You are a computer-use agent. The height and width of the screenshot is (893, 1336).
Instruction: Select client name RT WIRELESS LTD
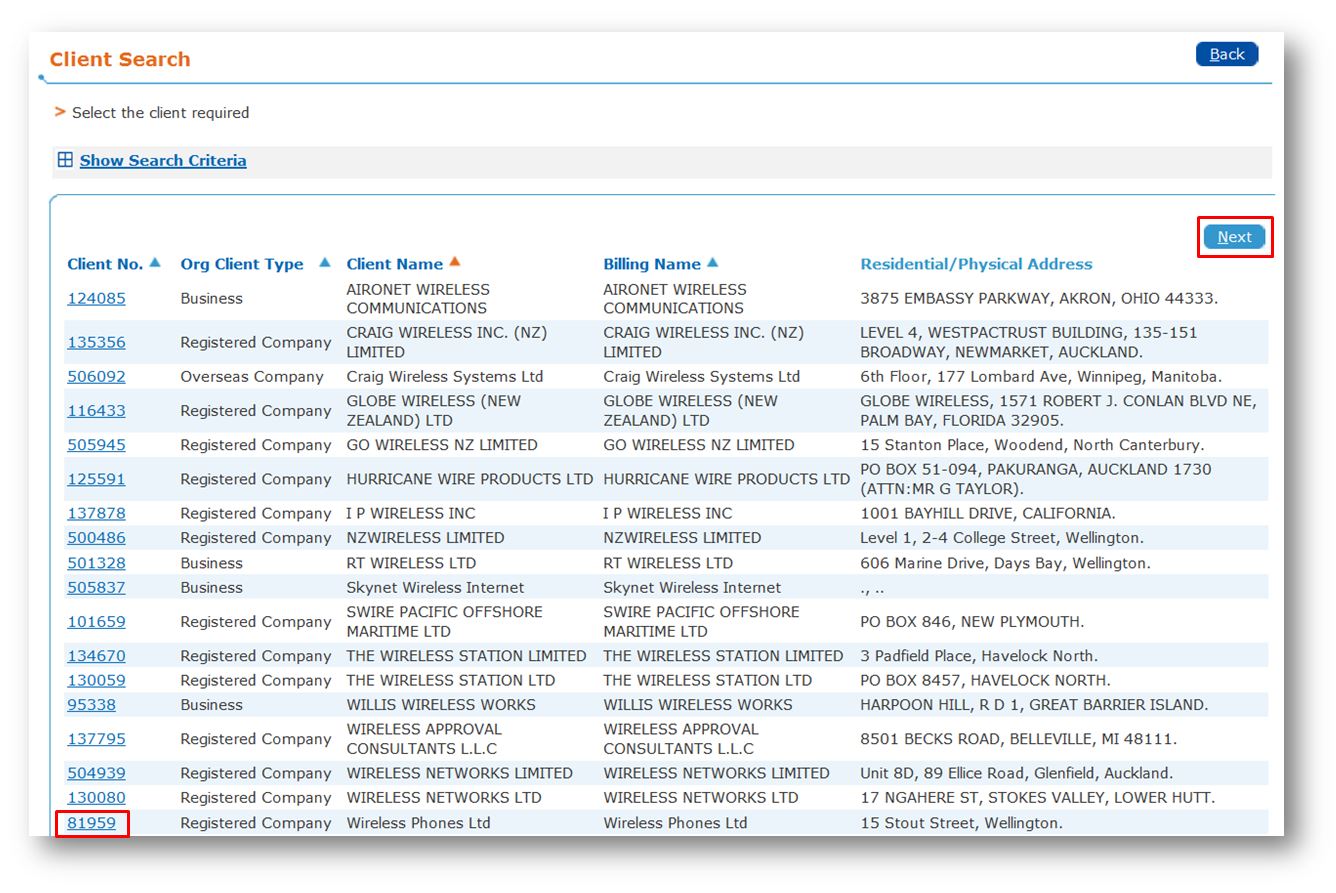click(x=411, y=563)
